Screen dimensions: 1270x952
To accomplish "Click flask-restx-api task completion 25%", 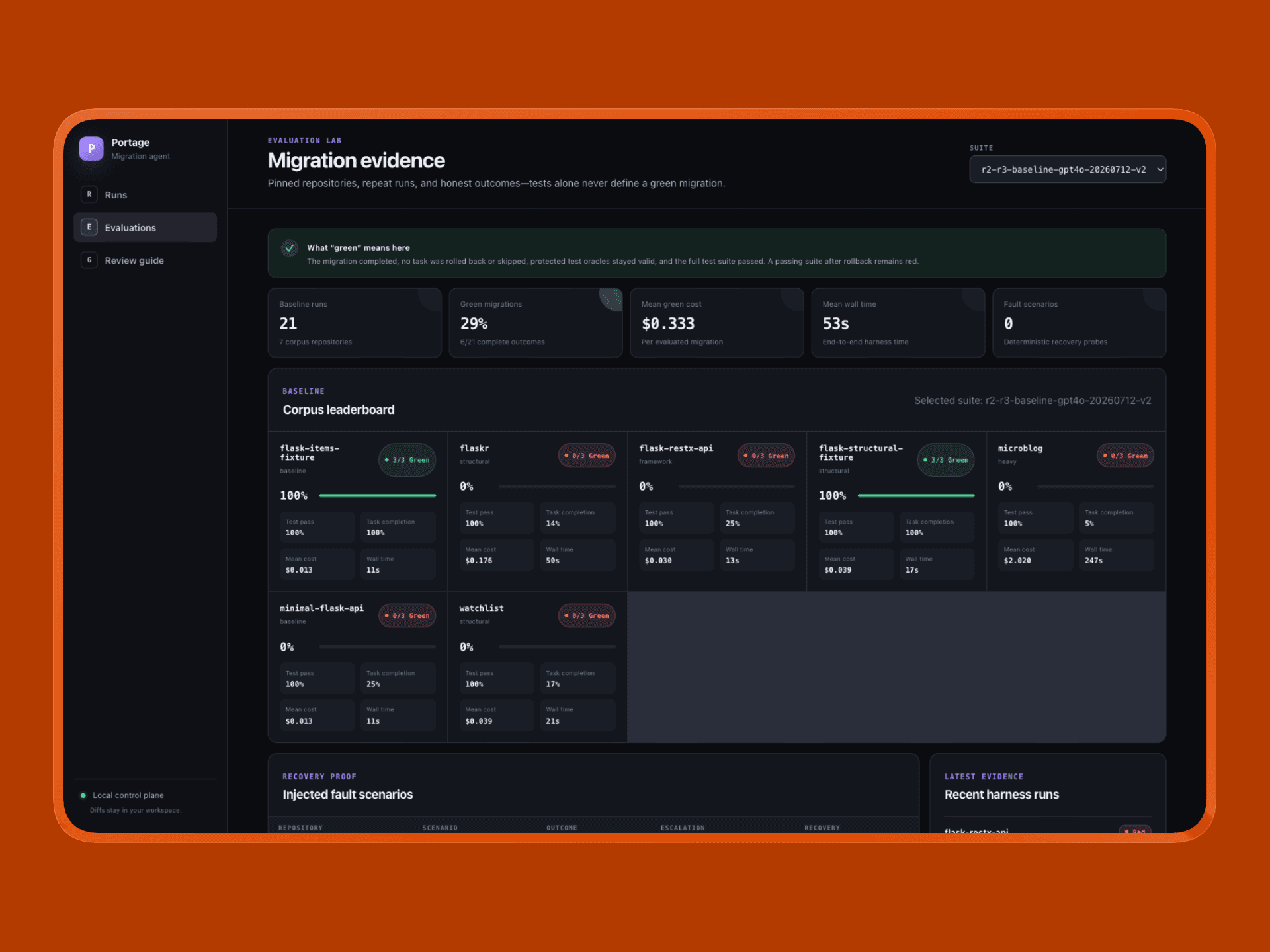I will click(x=757, y=518).
